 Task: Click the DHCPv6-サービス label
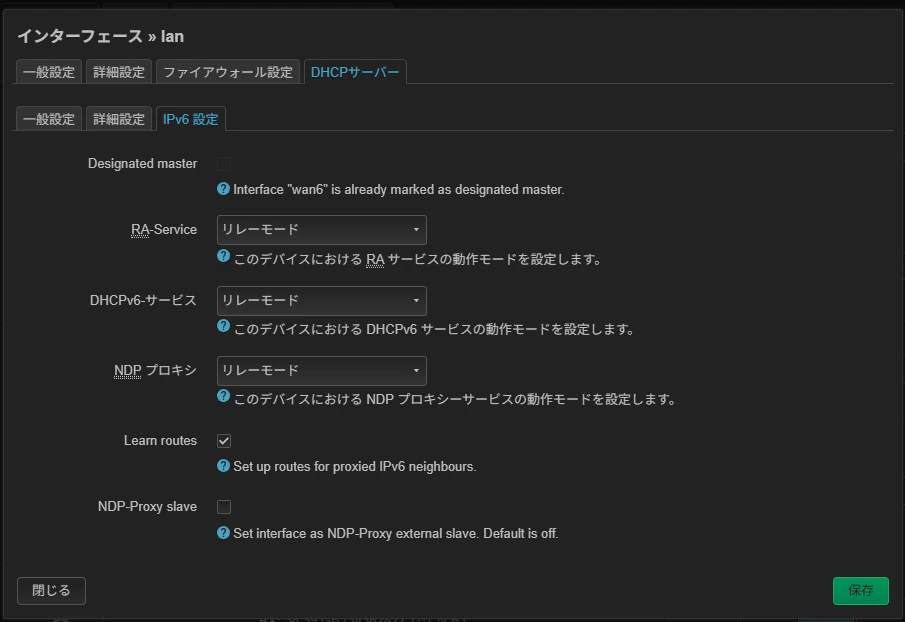pos(143,301)
